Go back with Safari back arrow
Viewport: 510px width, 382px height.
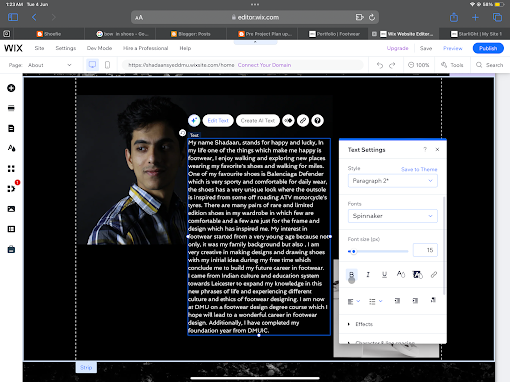tap(34, 17)
